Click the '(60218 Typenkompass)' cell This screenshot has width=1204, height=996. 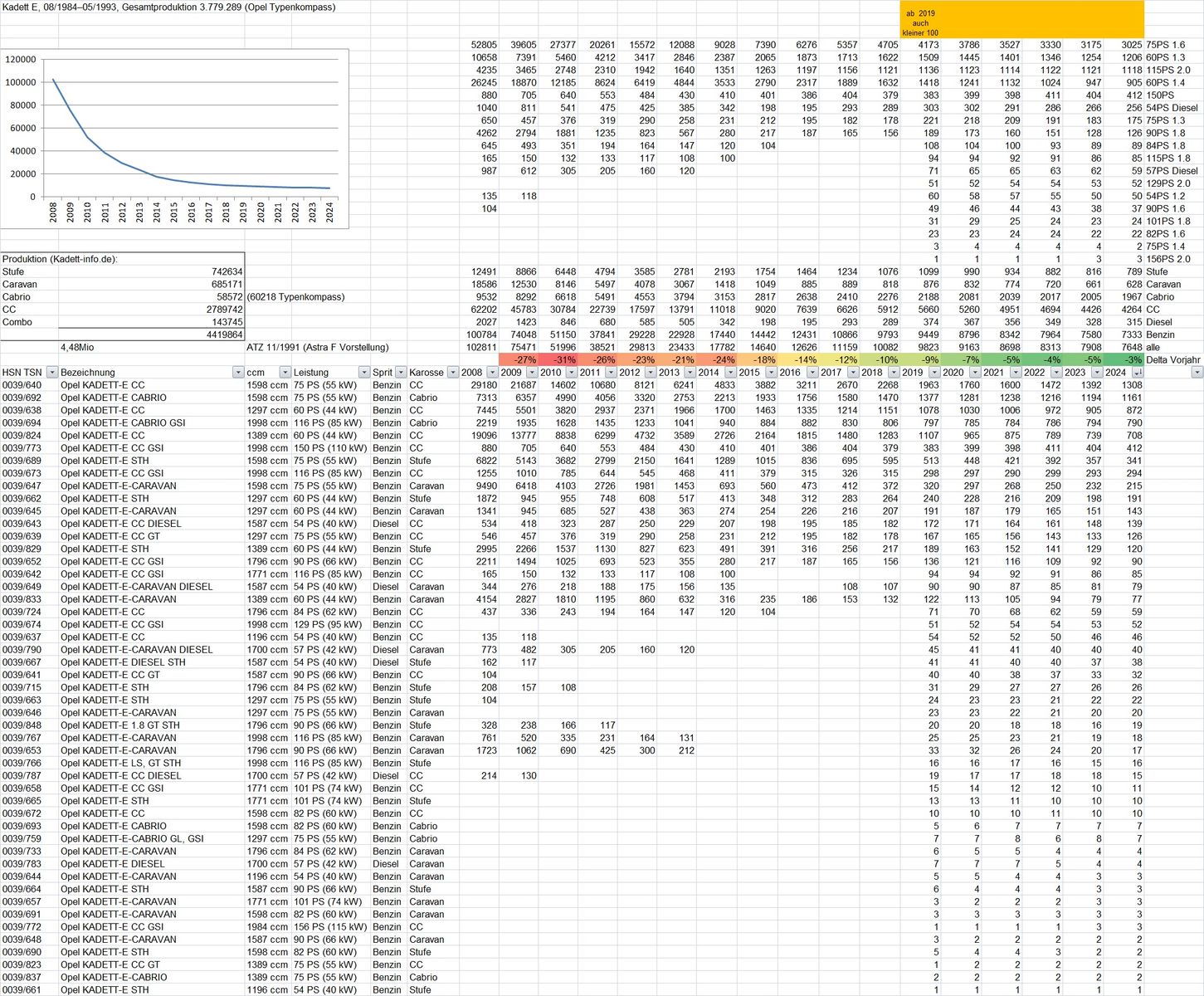[x=295, y=297]
